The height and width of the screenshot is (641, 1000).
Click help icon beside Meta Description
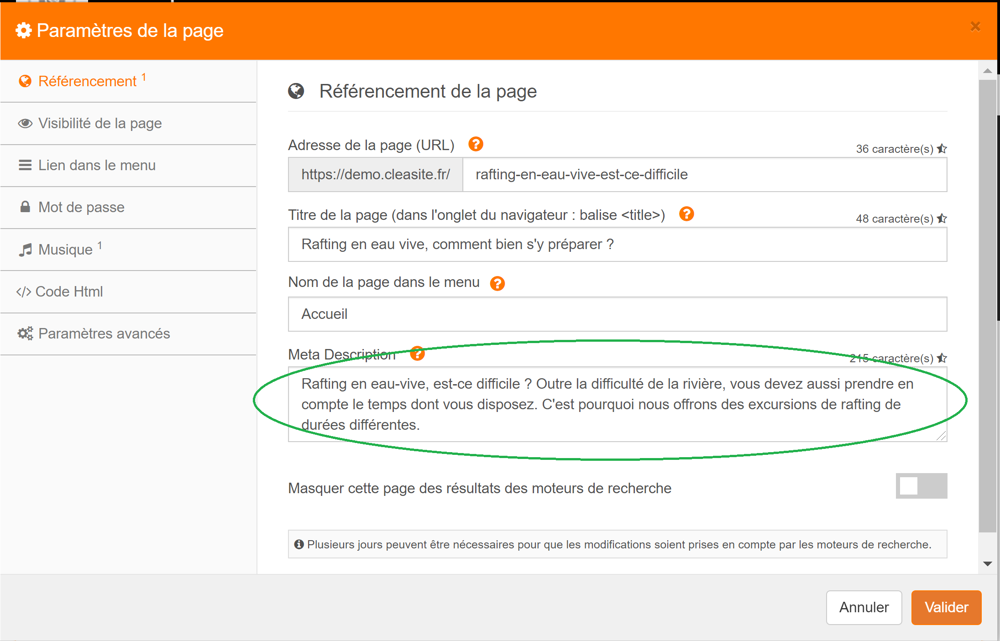click(418, 354)
